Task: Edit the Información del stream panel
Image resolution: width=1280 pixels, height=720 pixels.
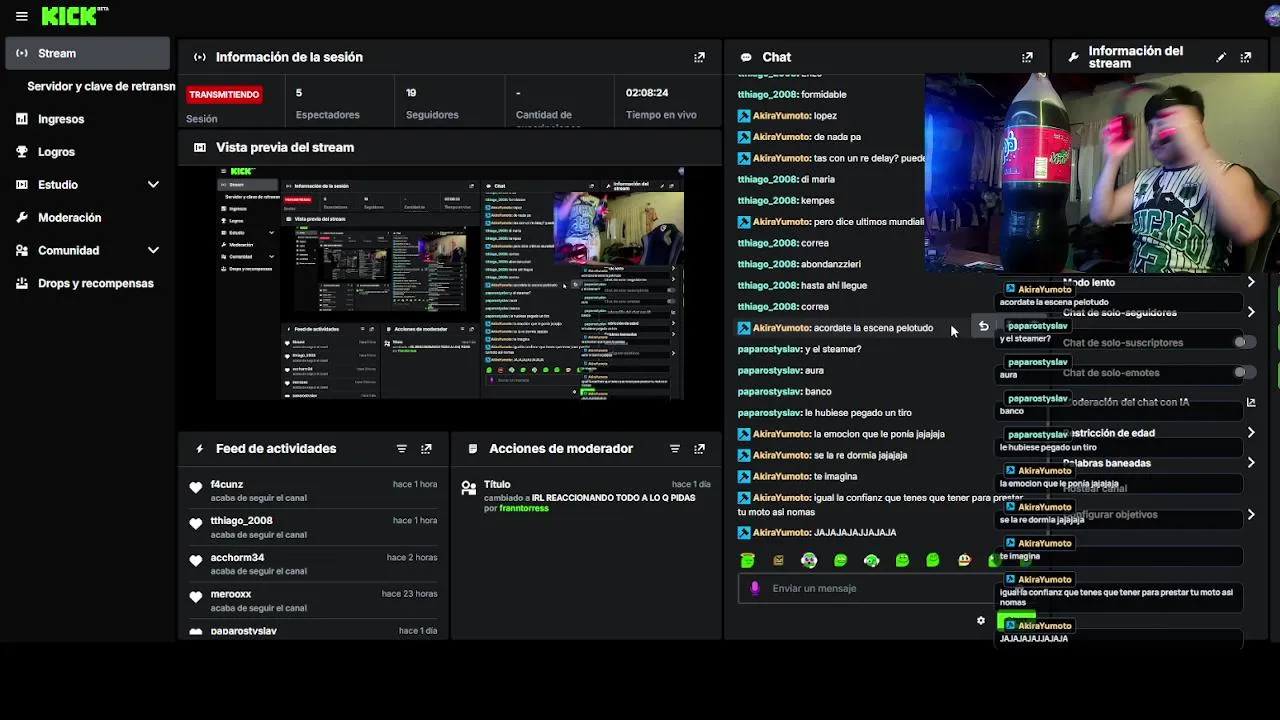Action: [1221, 57]
